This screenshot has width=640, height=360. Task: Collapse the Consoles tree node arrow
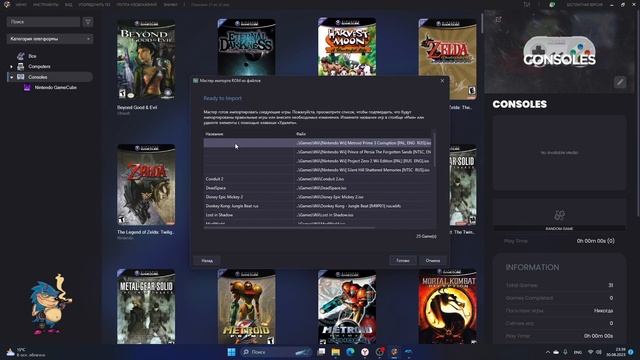(11, 77)
